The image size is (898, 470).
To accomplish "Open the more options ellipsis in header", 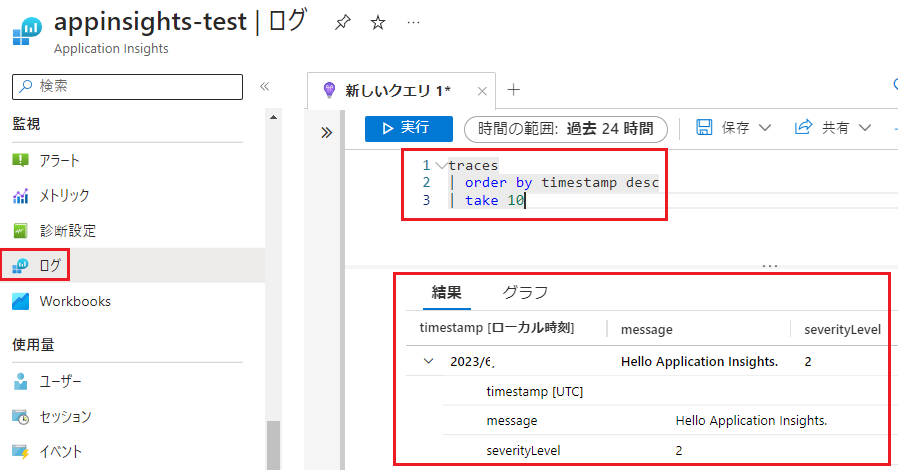I will tap(413, 23).
